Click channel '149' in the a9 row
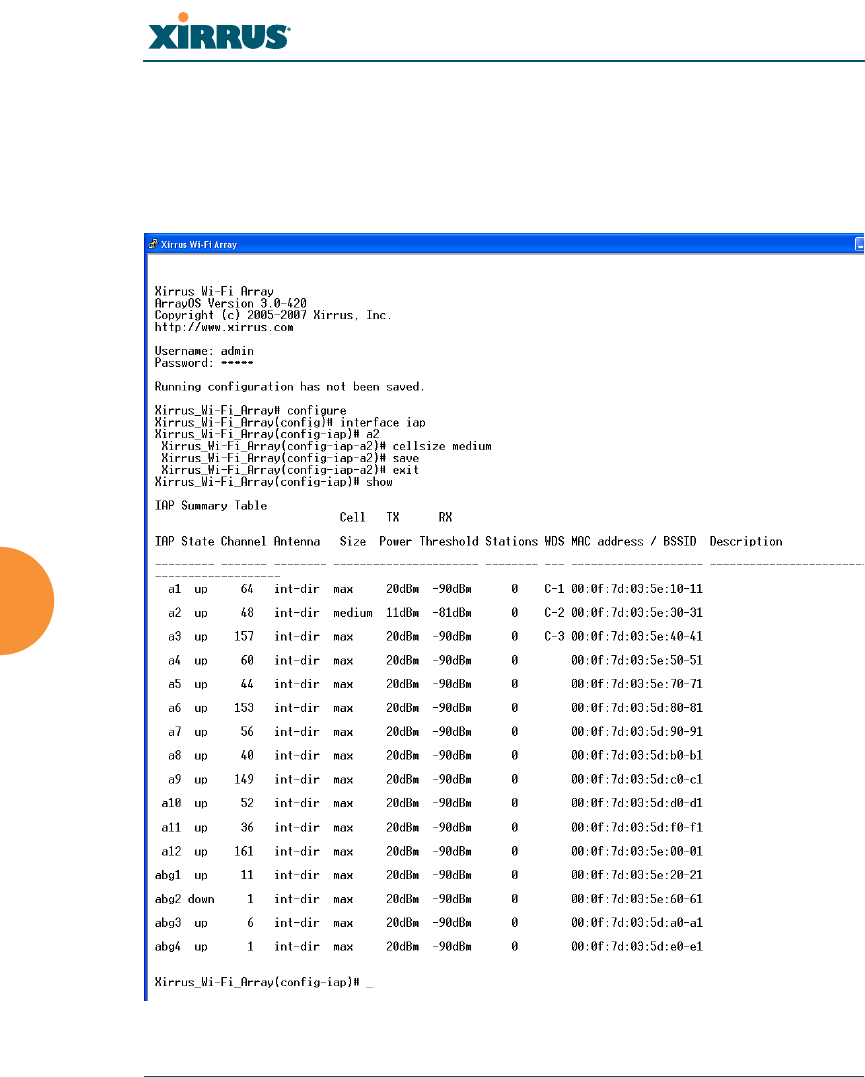The image size is (865, 1077). point(244,780)
